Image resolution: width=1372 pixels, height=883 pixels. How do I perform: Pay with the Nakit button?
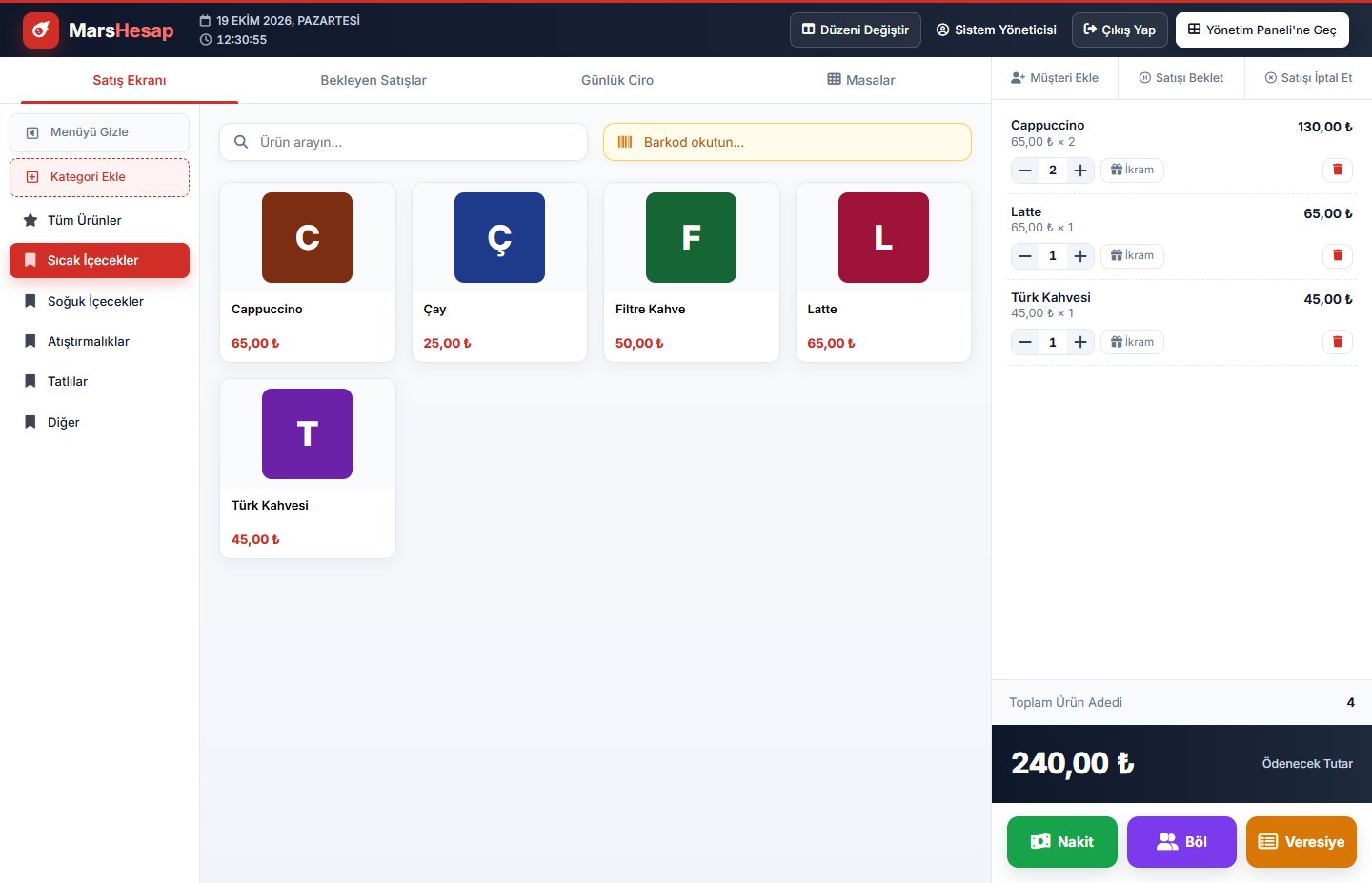[1062, 842]
